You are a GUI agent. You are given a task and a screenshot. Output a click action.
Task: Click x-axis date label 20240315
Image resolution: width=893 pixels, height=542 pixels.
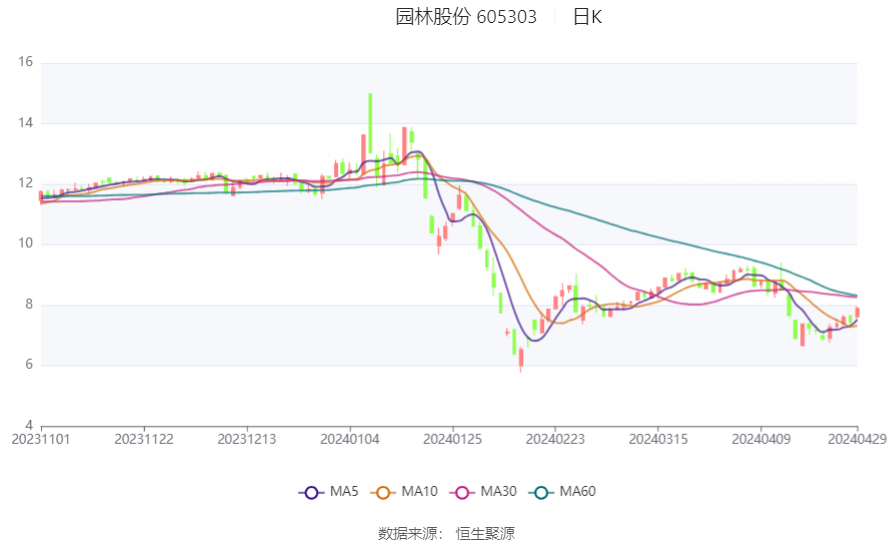pos(658,440)
